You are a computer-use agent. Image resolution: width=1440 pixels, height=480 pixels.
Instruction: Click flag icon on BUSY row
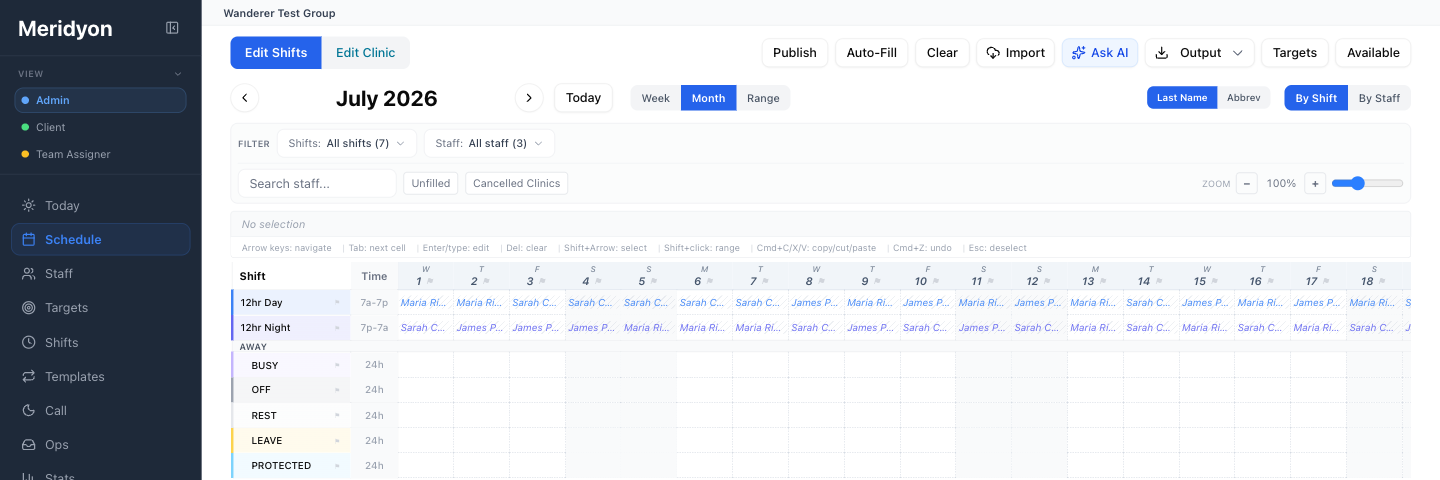click(337, 365)
